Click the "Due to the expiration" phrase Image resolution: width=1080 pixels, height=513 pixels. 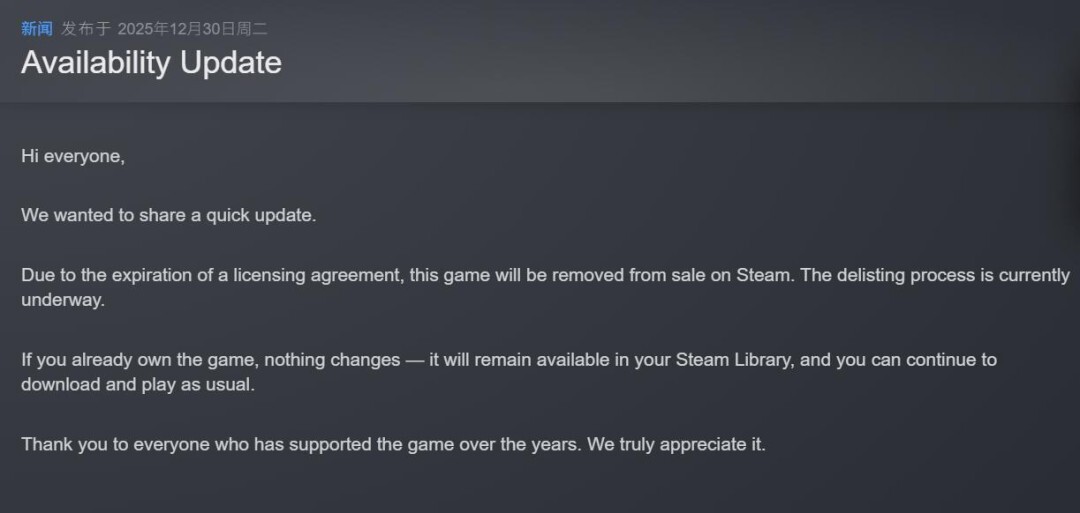click(x=100, y=274)
